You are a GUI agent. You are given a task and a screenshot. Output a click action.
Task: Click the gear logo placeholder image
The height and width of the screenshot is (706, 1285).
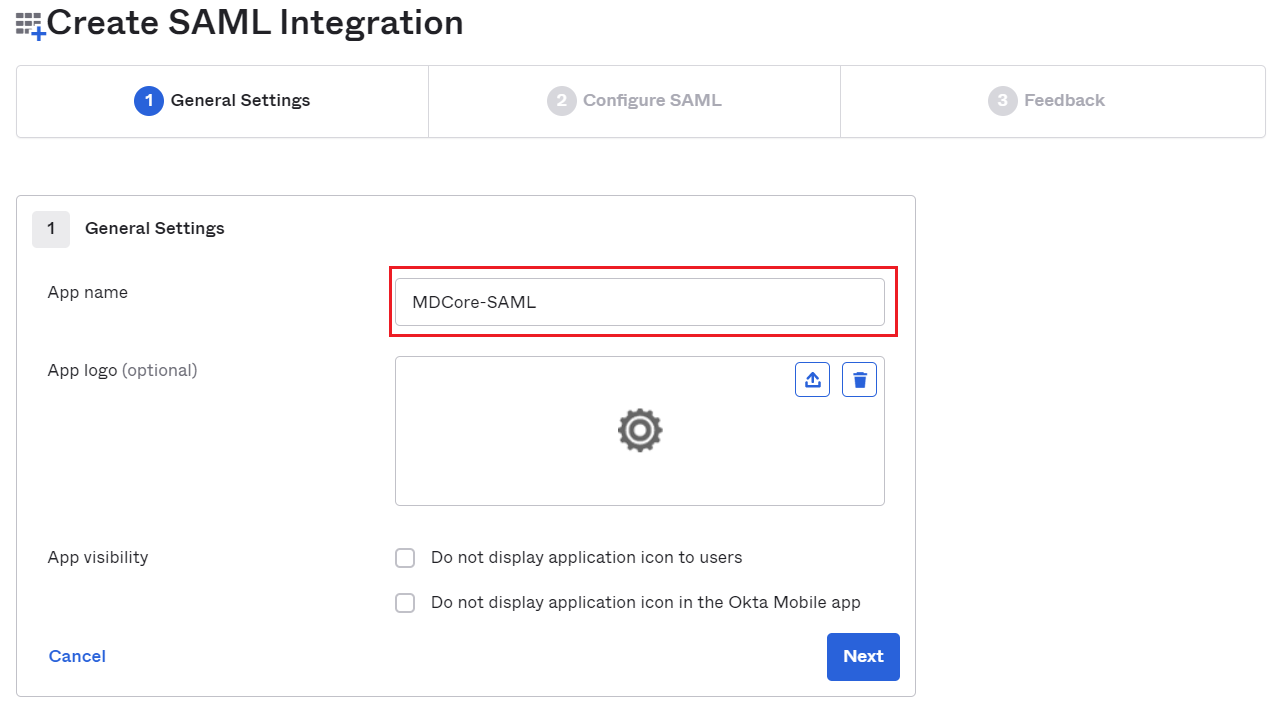(640, 431)
